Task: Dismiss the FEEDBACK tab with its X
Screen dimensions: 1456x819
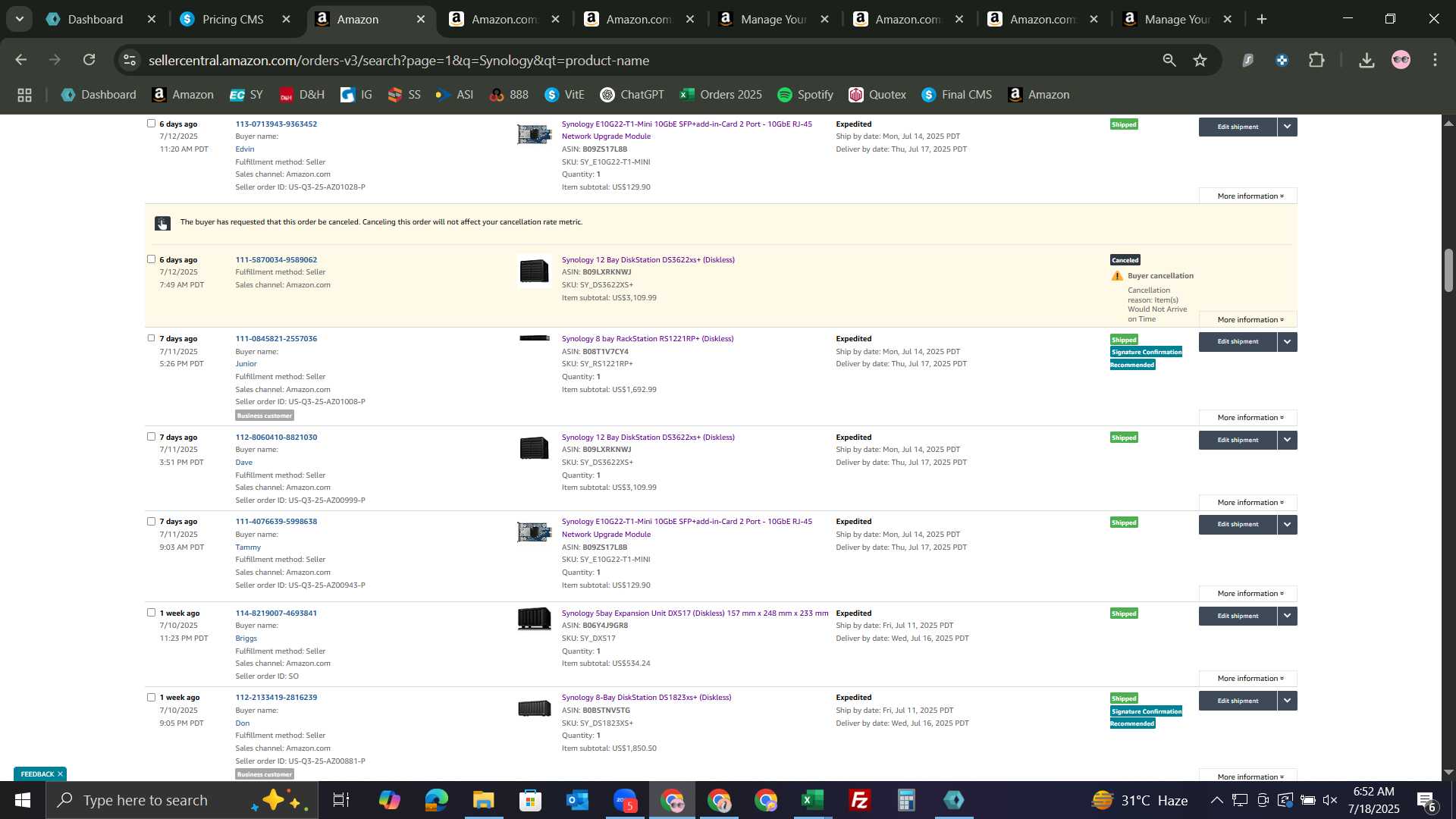Action: 60,773
